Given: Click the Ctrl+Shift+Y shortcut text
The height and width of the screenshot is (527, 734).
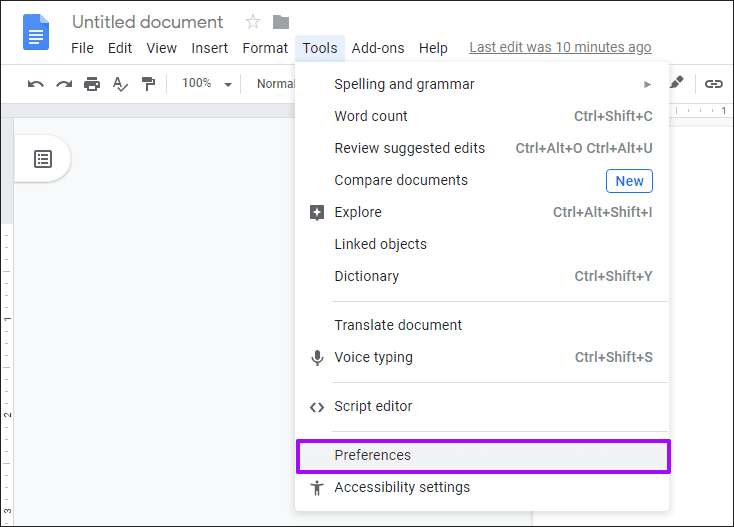Looking at the screenshot, I should click(x=613, y=276).
